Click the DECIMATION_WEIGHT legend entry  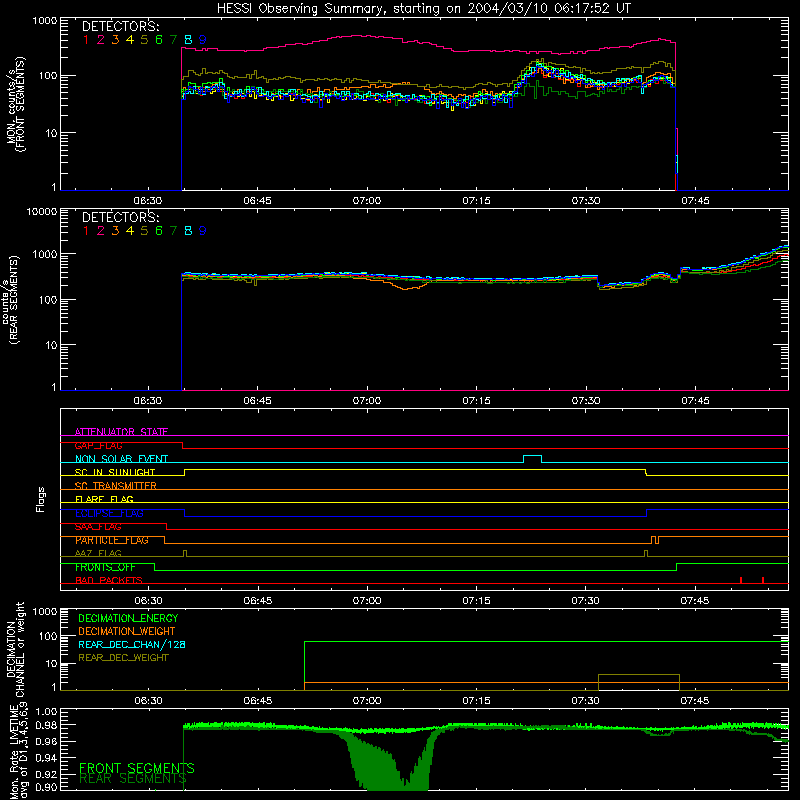click(127, 631)
